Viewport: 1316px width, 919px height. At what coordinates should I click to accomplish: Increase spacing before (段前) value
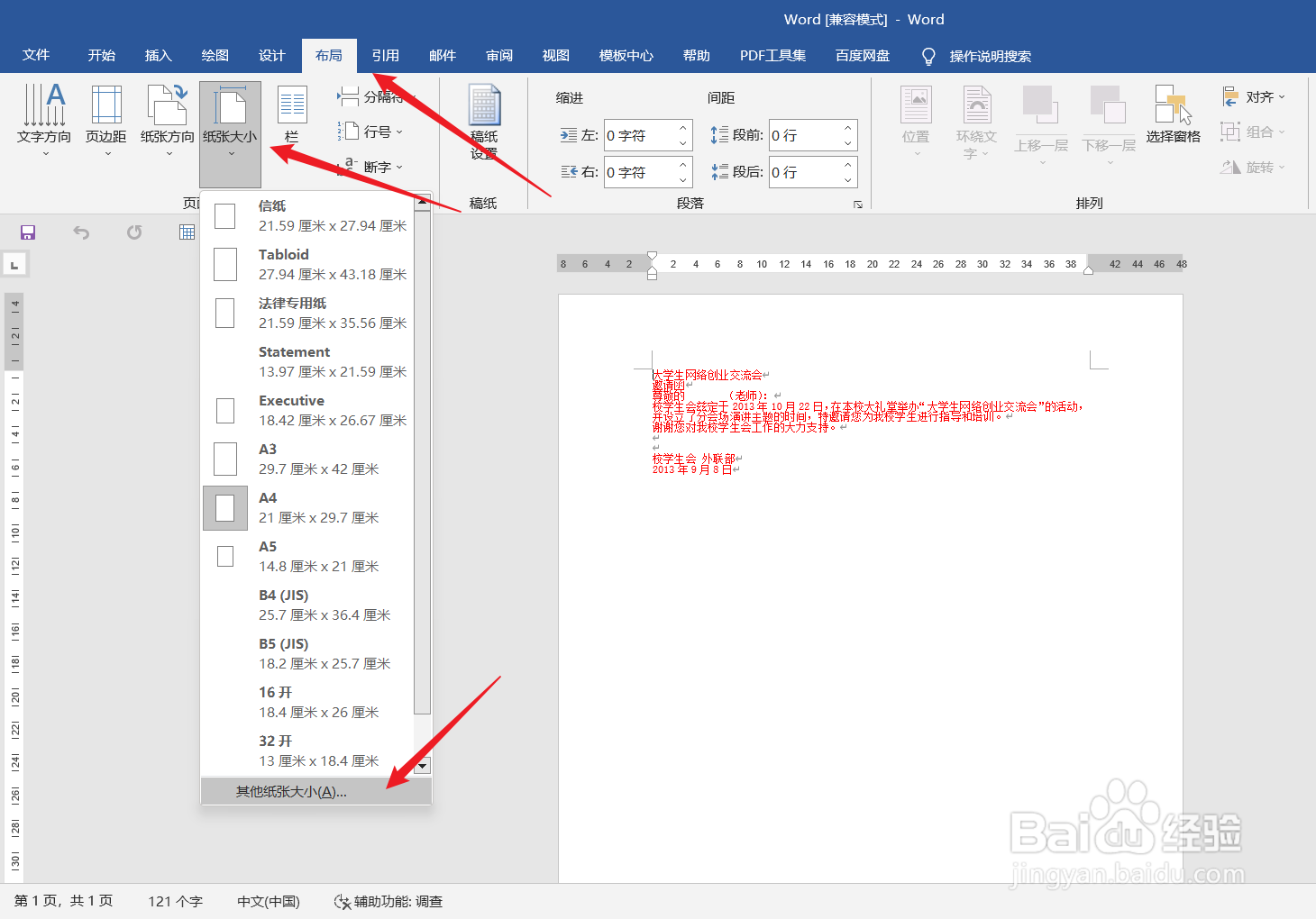[848, 128]
